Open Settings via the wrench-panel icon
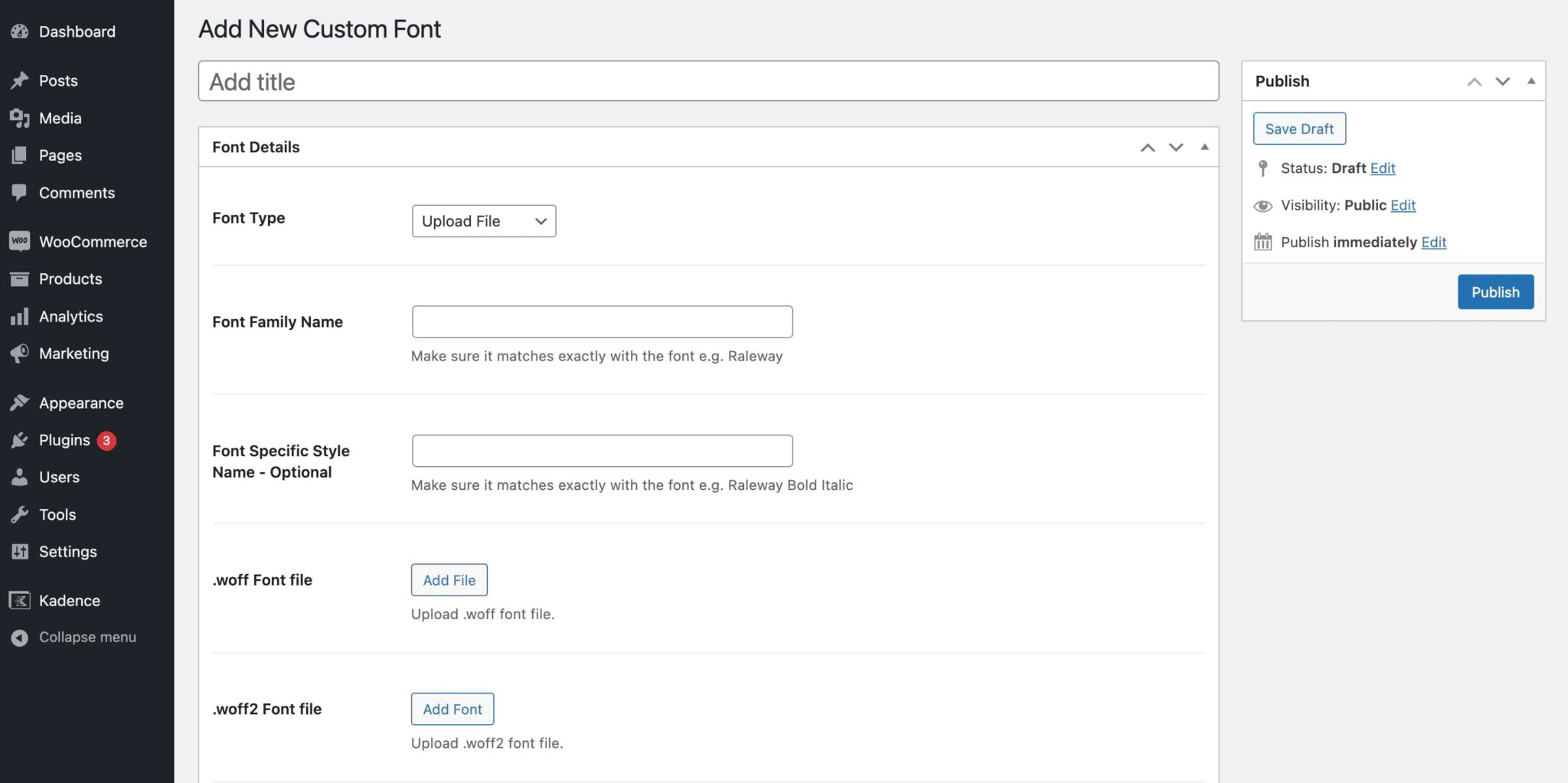This screenshot has width=1568, height=783. point(21,551)
